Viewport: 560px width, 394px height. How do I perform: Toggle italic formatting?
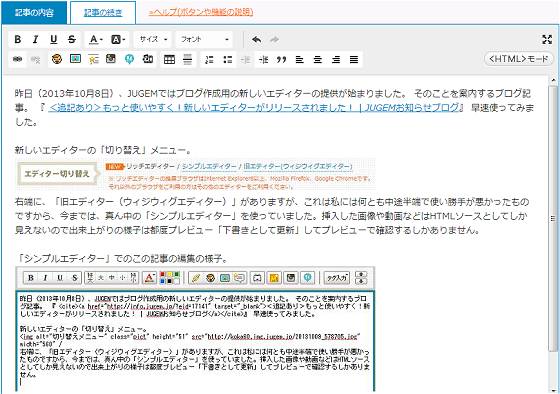[35, 39]
